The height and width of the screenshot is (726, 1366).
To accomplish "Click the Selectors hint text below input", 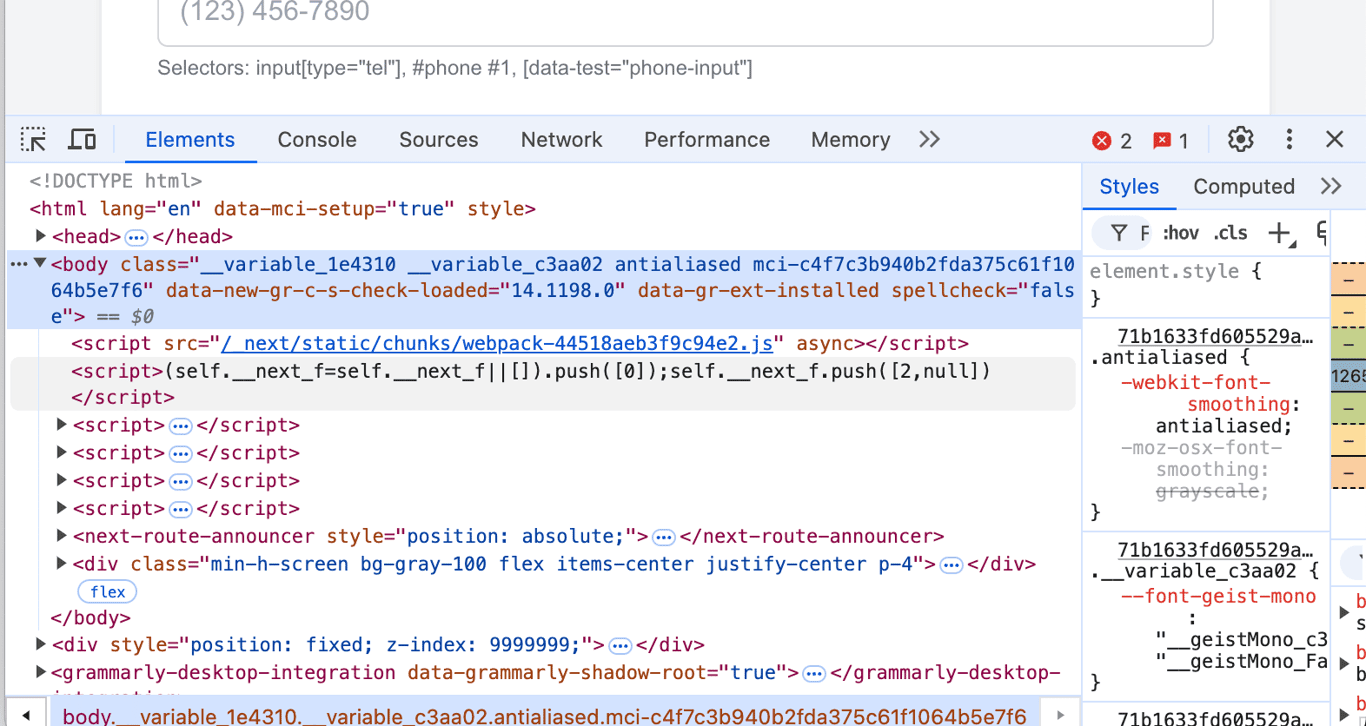I will coord(455,68).
